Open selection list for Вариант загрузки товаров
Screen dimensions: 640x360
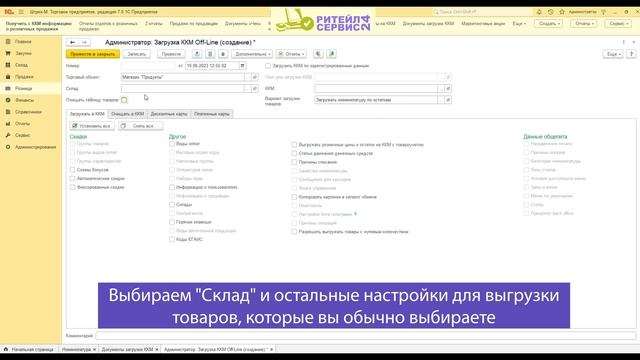click(440, 100)
